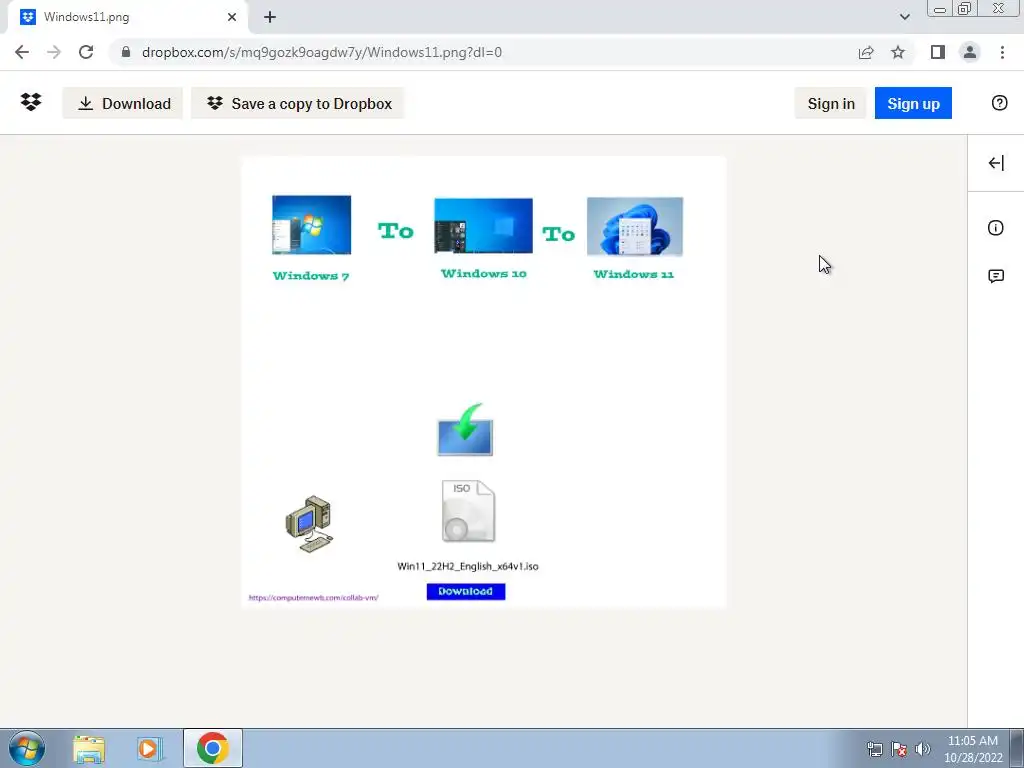Click the Win11_22H2_English_x64v1.iso filename text
1024x768 pixels.
pyautogui.click(x=468, y=566)
